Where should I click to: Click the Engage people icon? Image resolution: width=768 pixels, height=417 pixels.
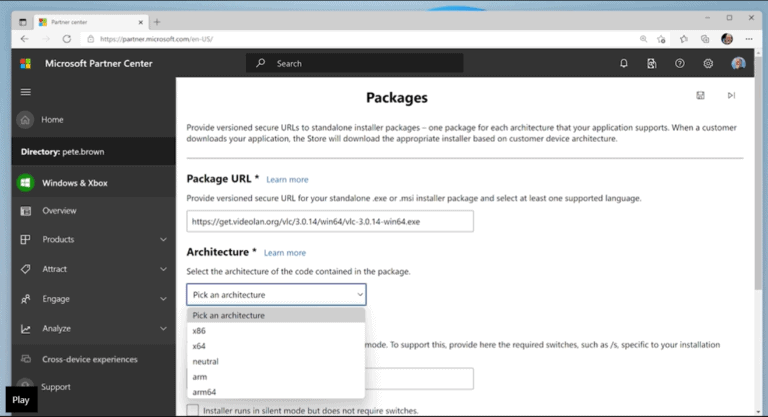point(25,299)
